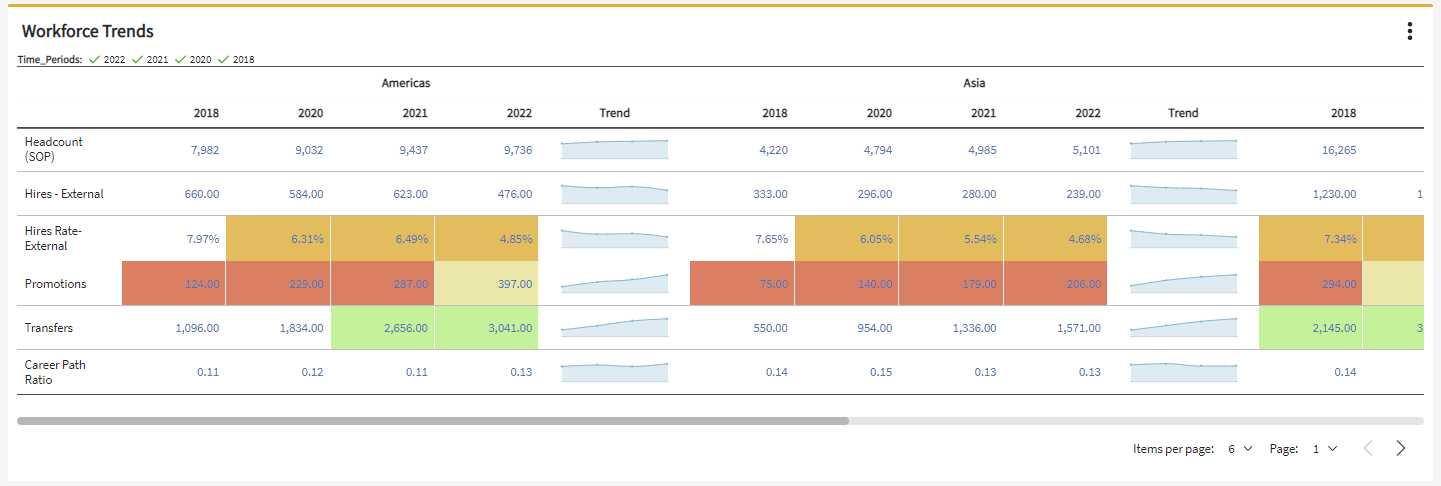Click Asia Promotions trend sparkline
Viewport: 1441px width, 486px height.
click(1183, 284)
